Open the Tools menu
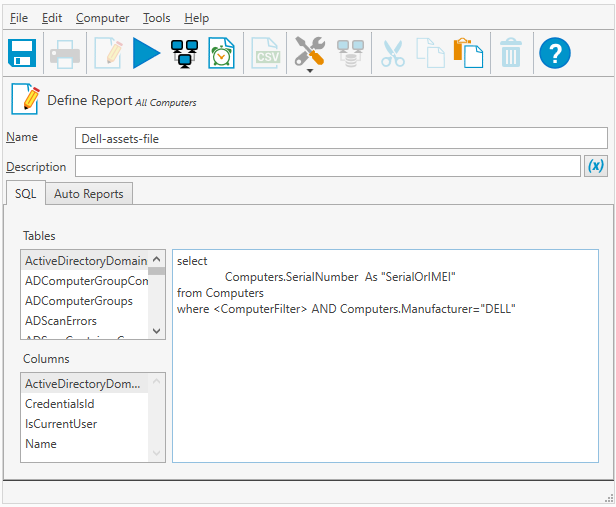616x507 pixels. tap(156, 18)
